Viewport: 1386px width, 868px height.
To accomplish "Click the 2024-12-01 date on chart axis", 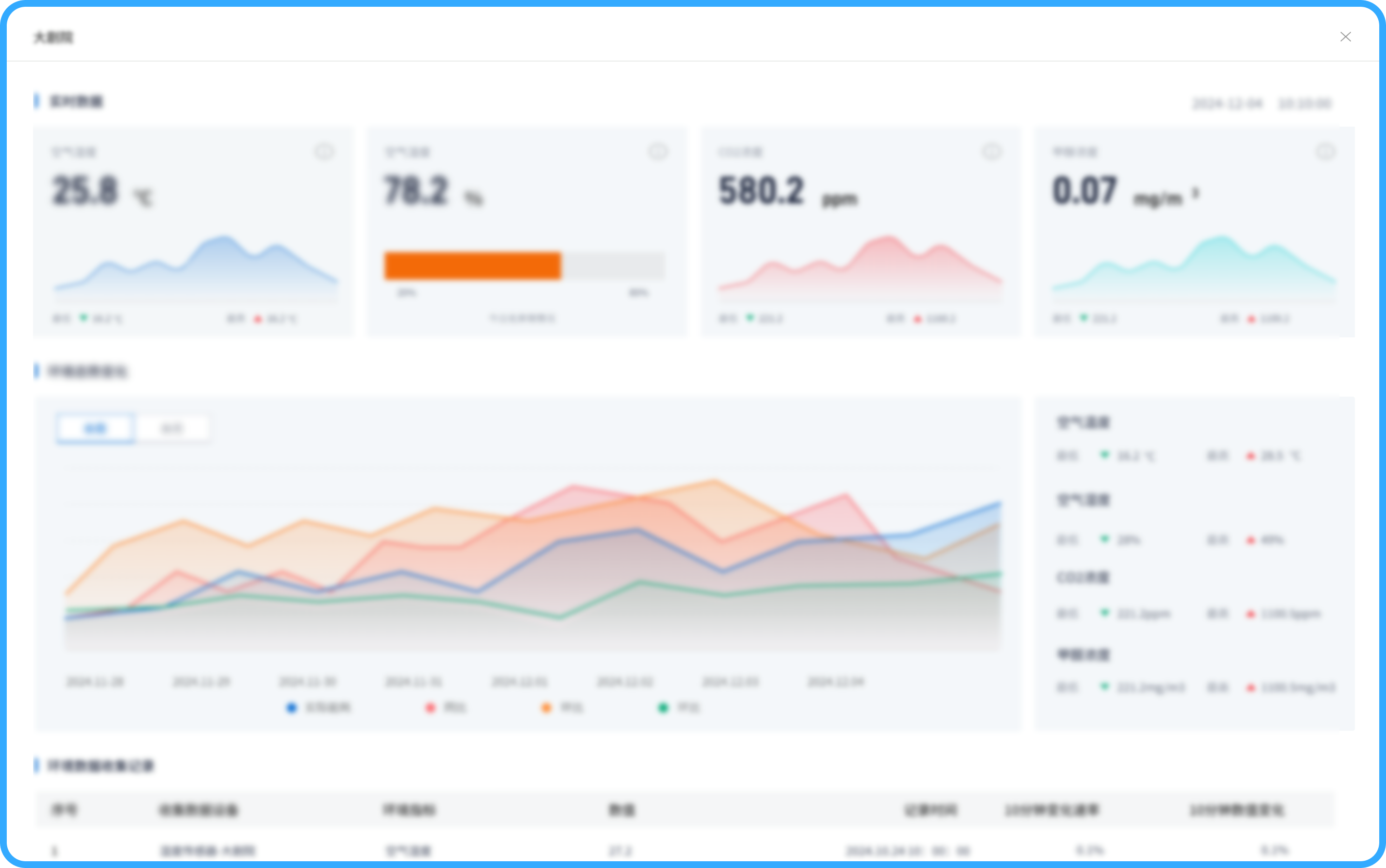I will pyautogui.click(x=520, y=682).
